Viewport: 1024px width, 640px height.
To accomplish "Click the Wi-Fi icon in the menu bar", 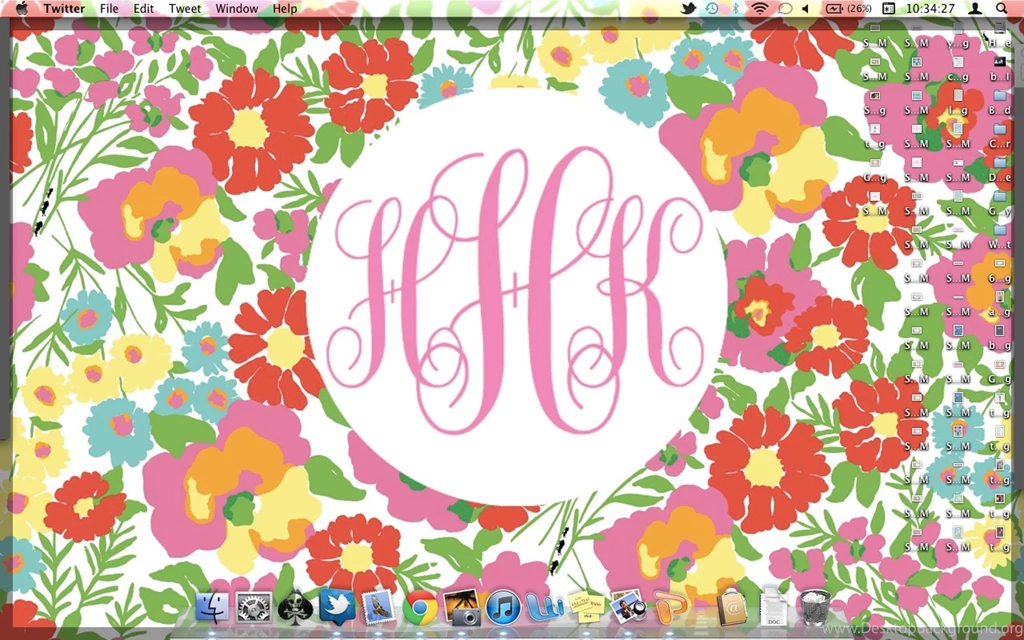I will [x=759, y=9].
